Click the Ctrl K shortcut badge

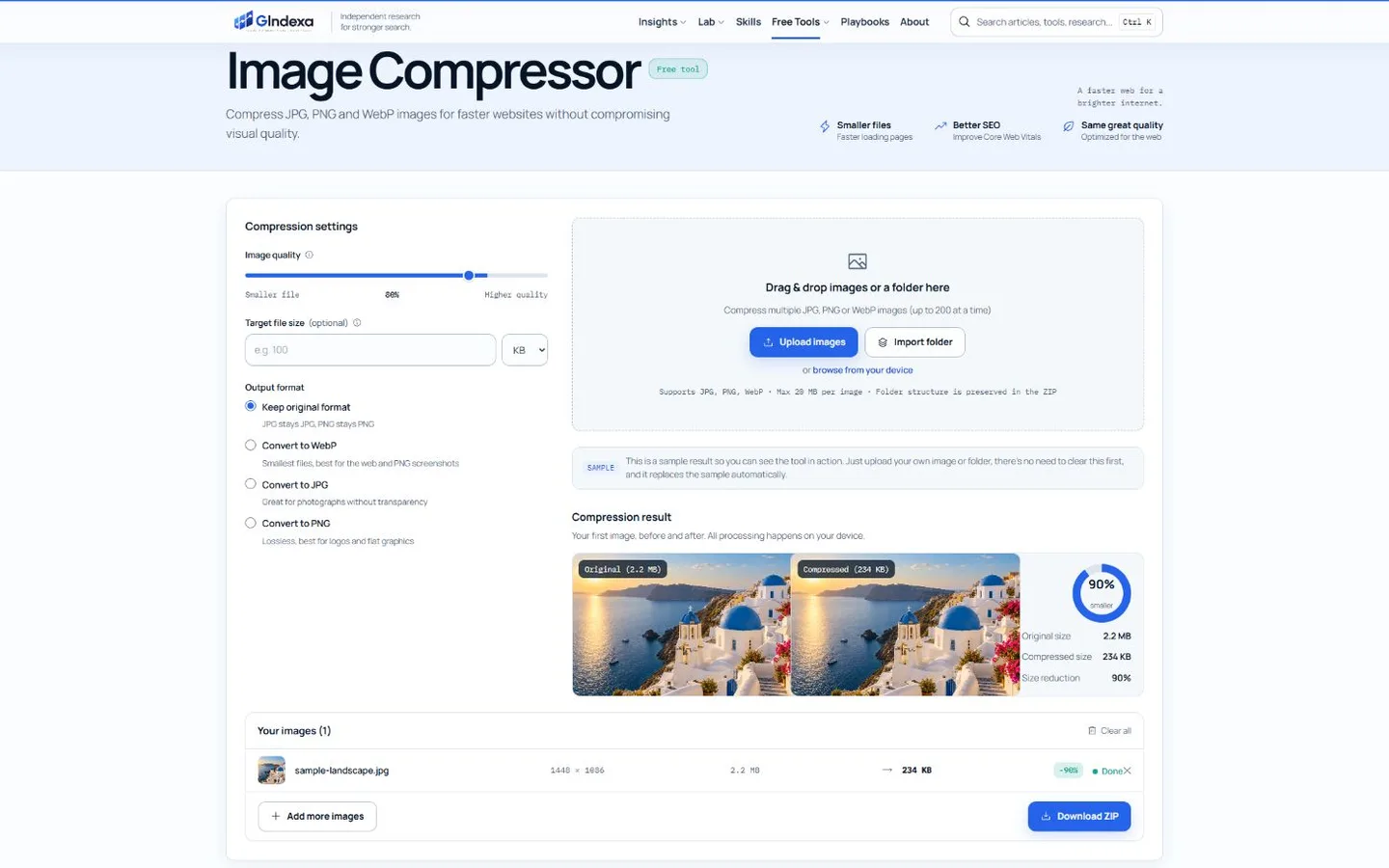tap(1137, 22)
